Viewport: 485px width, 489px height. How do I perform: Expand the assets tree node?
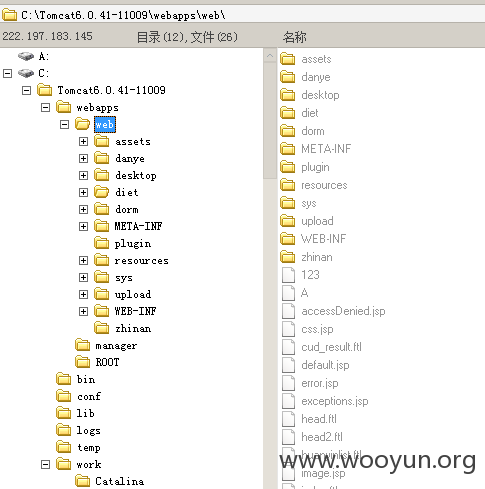point(83,141)
